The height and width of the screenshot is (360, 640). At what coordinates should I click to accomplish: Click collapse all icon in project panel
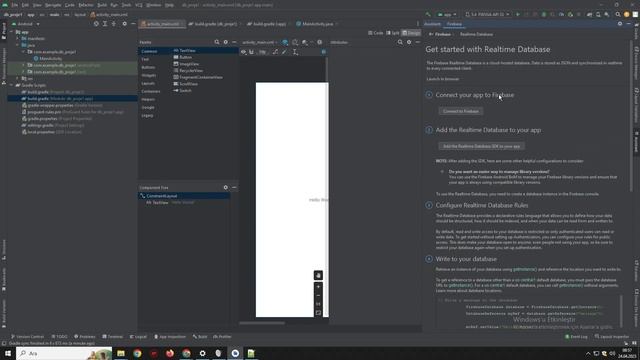click(x=114, y=24)
